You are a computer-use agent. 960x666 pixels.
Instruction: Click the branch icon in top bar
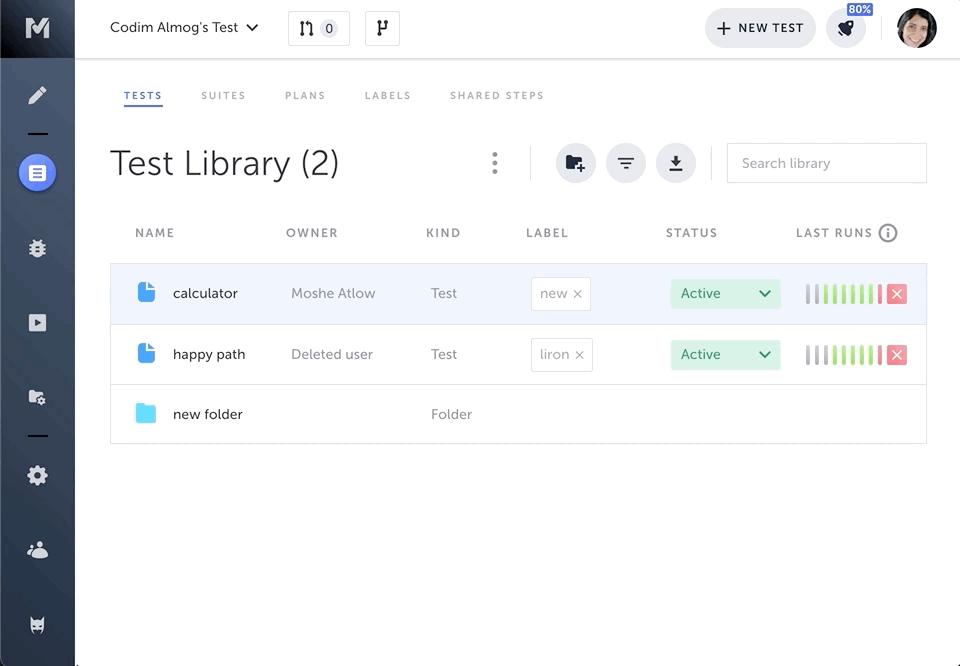point(382,28)
